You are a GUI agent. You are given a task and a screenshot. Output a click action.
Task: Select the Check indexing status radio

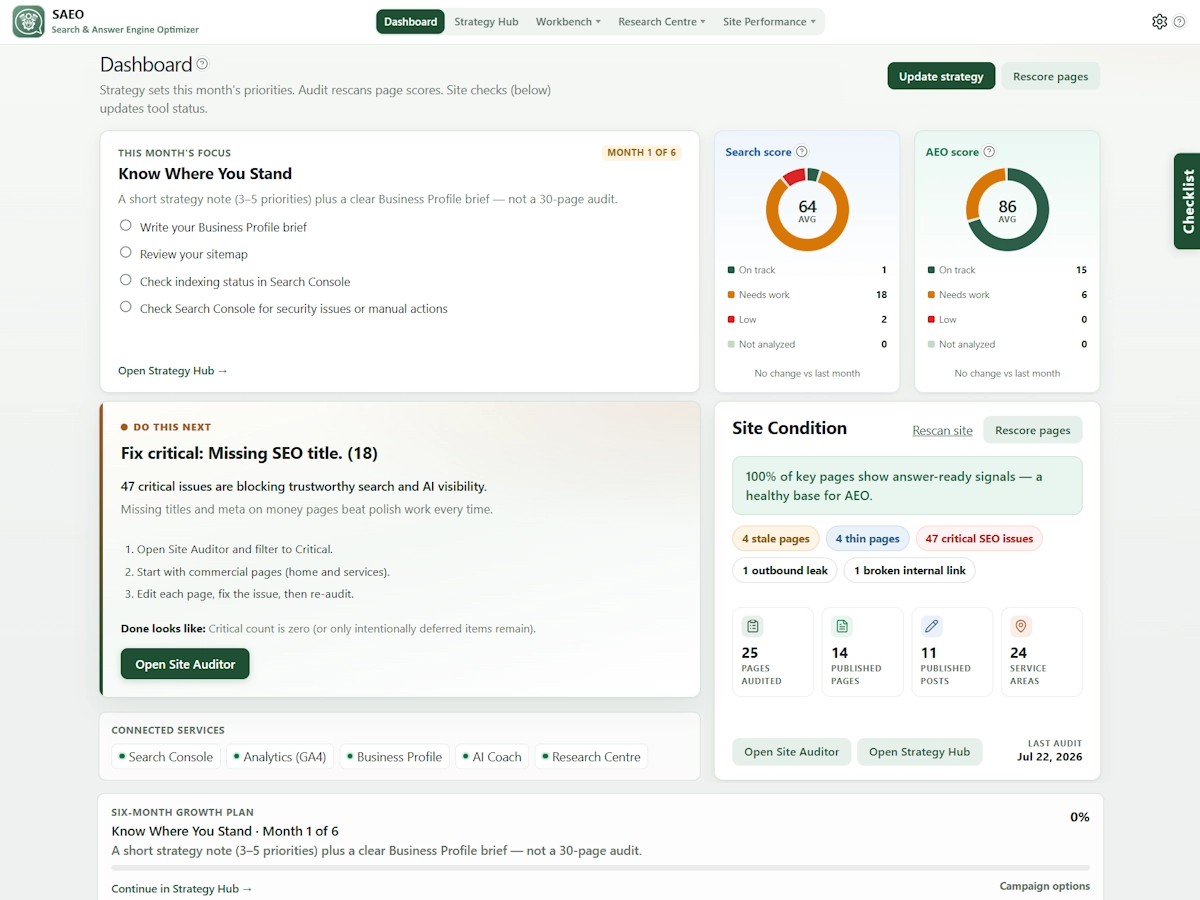pyautogui.click(x=126, y=280)
